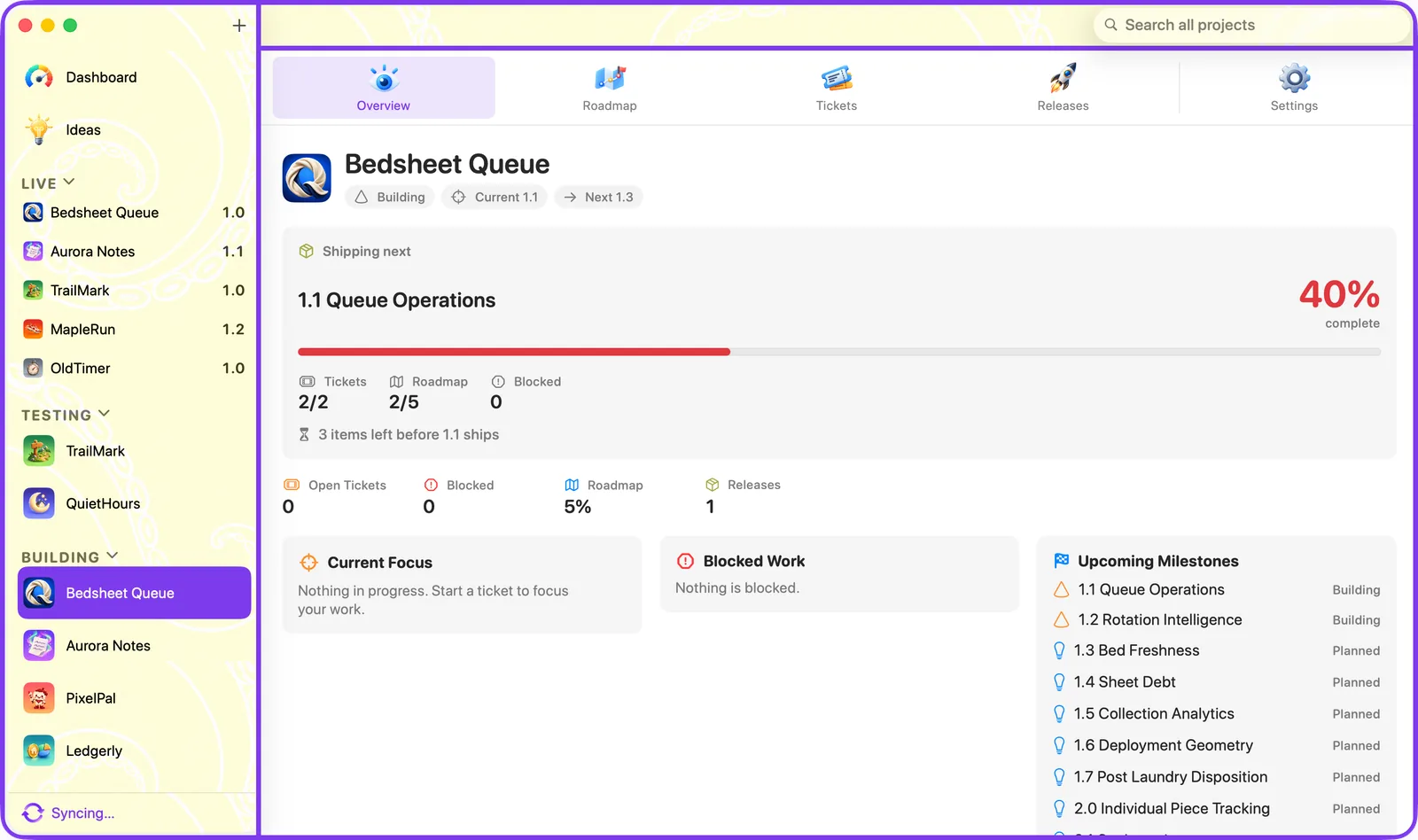Open Dashboard from sidebar
The width and height of the screenshot is (1418, 840).
click(82, 77)
